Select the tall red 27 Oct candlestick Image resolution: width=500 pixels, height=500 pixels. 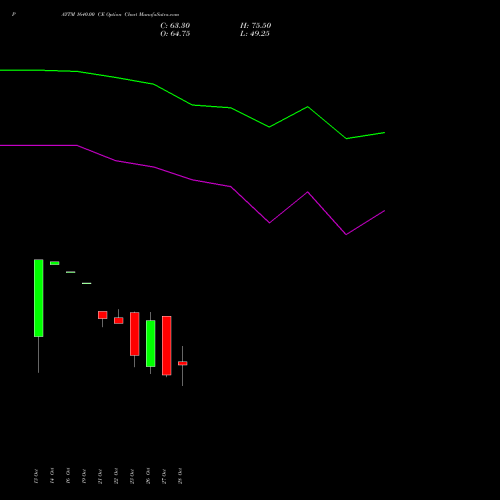point(167,346)
